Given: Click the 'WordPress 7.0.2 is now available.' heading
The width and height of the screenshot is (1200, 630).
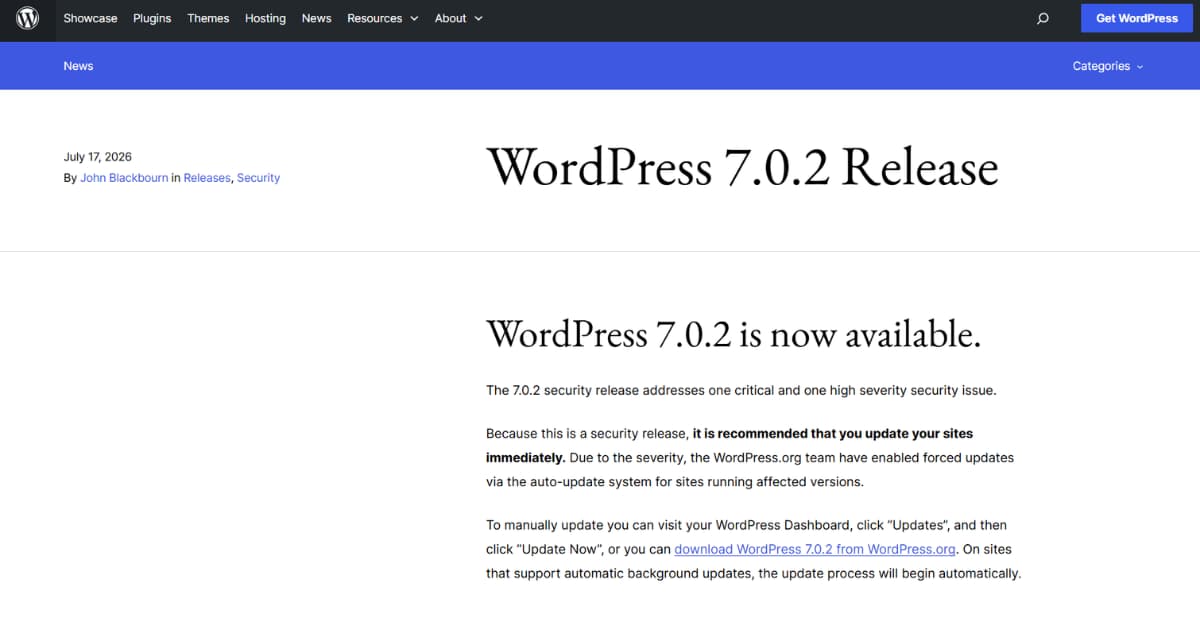Looking at the screenshot, I should pos(733,334).
